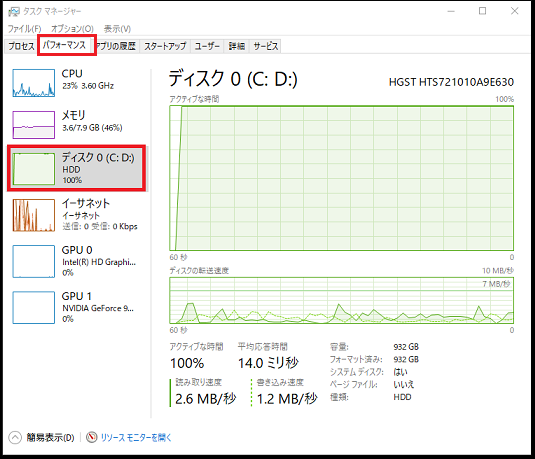Switch to the スタートアップ tab
Viewport: 535px width, 459px height.
point(165,46)
